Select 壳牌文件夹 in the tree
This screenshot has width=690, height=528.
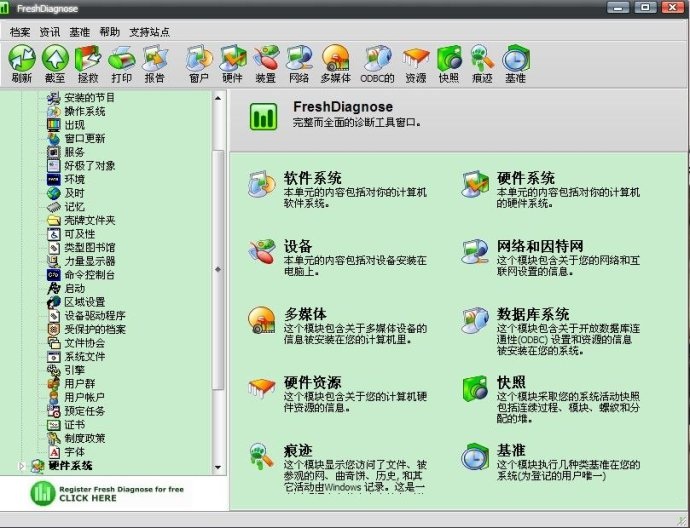point(90,220)
